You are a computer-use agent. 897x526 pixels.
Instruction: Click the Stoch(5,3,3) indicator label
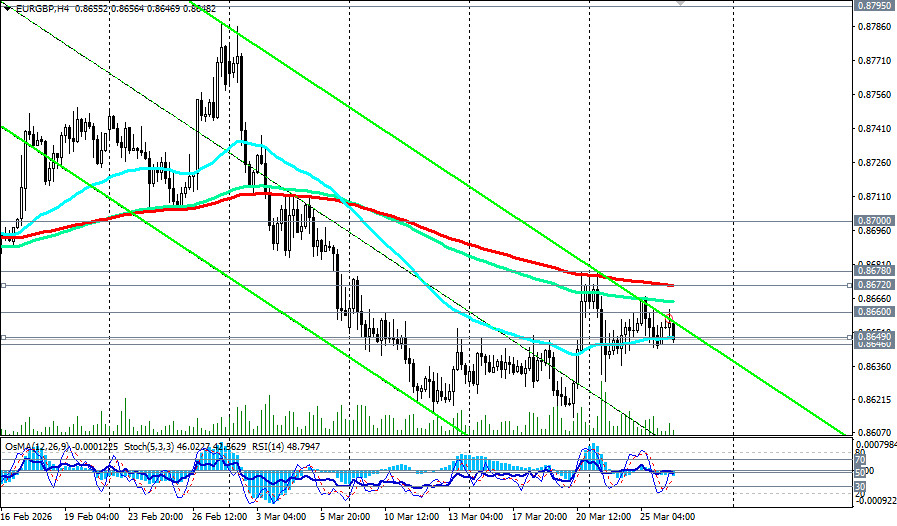[147, 446]
